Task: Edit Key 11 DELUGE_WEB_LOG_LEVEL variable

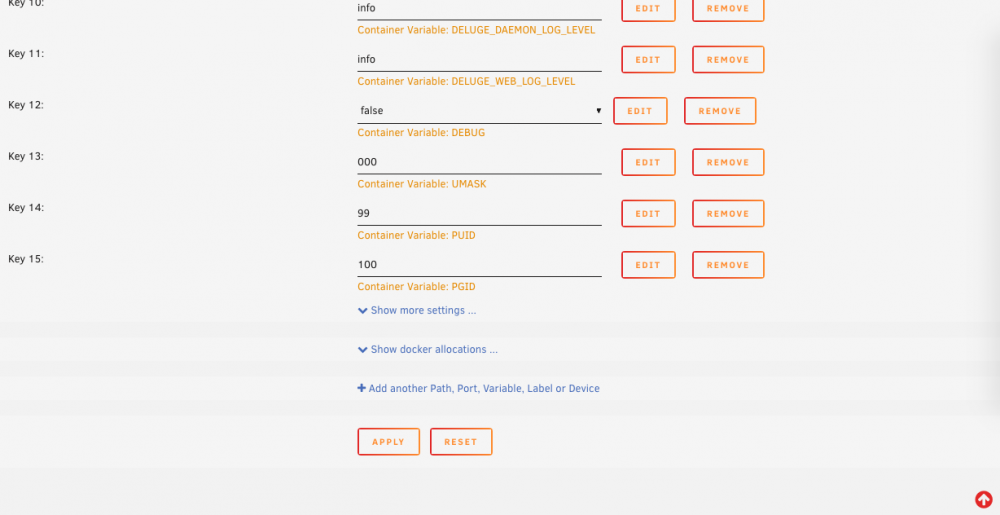Action: pyautogui.click(x=648, y=60)
